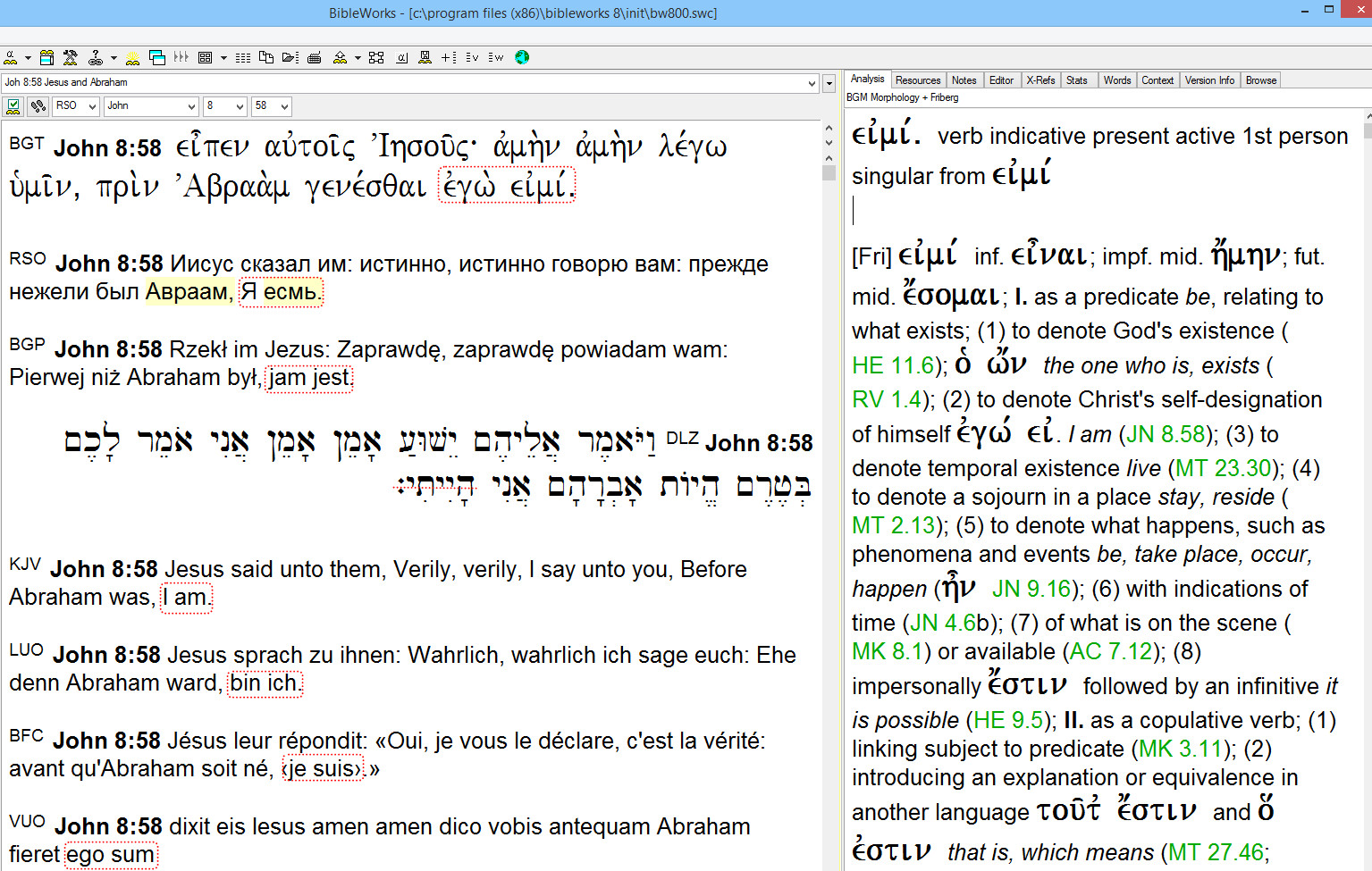Open the arrow beside the grid view icon
Image resolution: width=1372 pixels, height=871 pixels.
[223, 58]
